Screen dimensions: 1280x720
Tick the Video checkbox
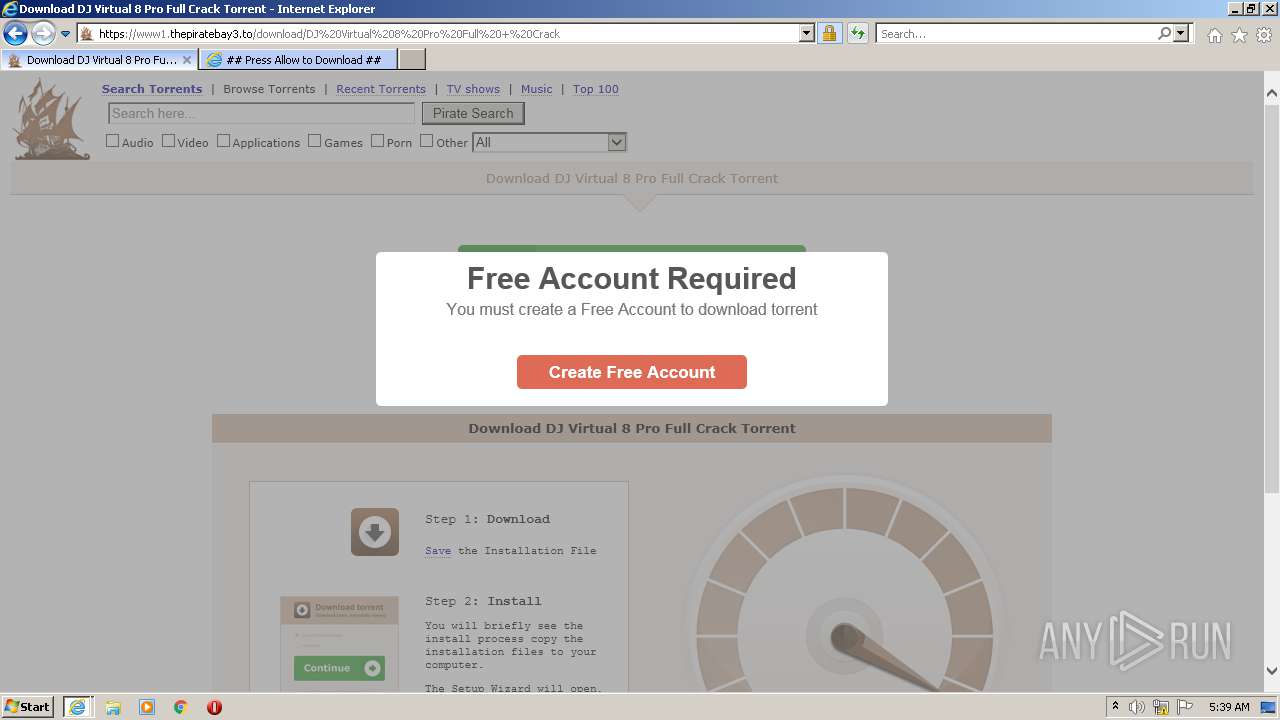pyautogui.click(x=169, y=141)
